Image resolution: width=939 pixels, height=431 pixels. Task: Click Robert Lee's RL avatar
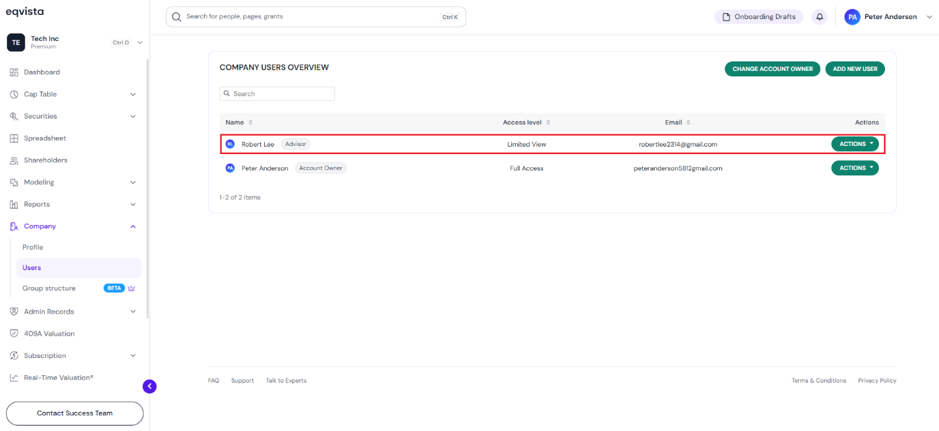(230, 144)
